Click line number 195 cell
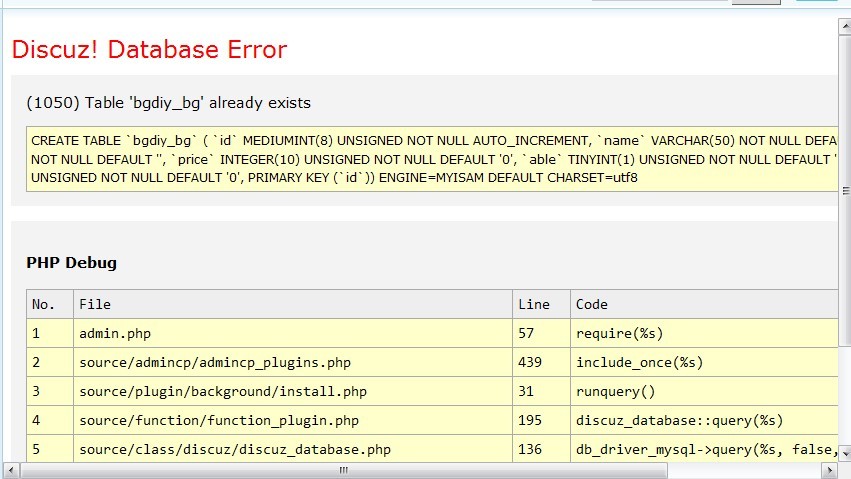The width and height of the screenshot is (851, 479). click(541, 420)
